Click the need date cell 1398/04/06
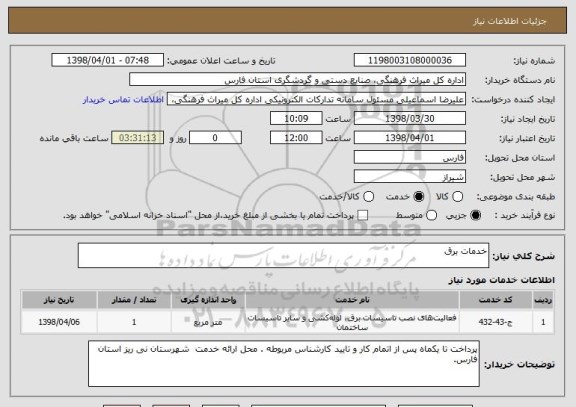This screenshot has height=407, width=576. (59, 322)
